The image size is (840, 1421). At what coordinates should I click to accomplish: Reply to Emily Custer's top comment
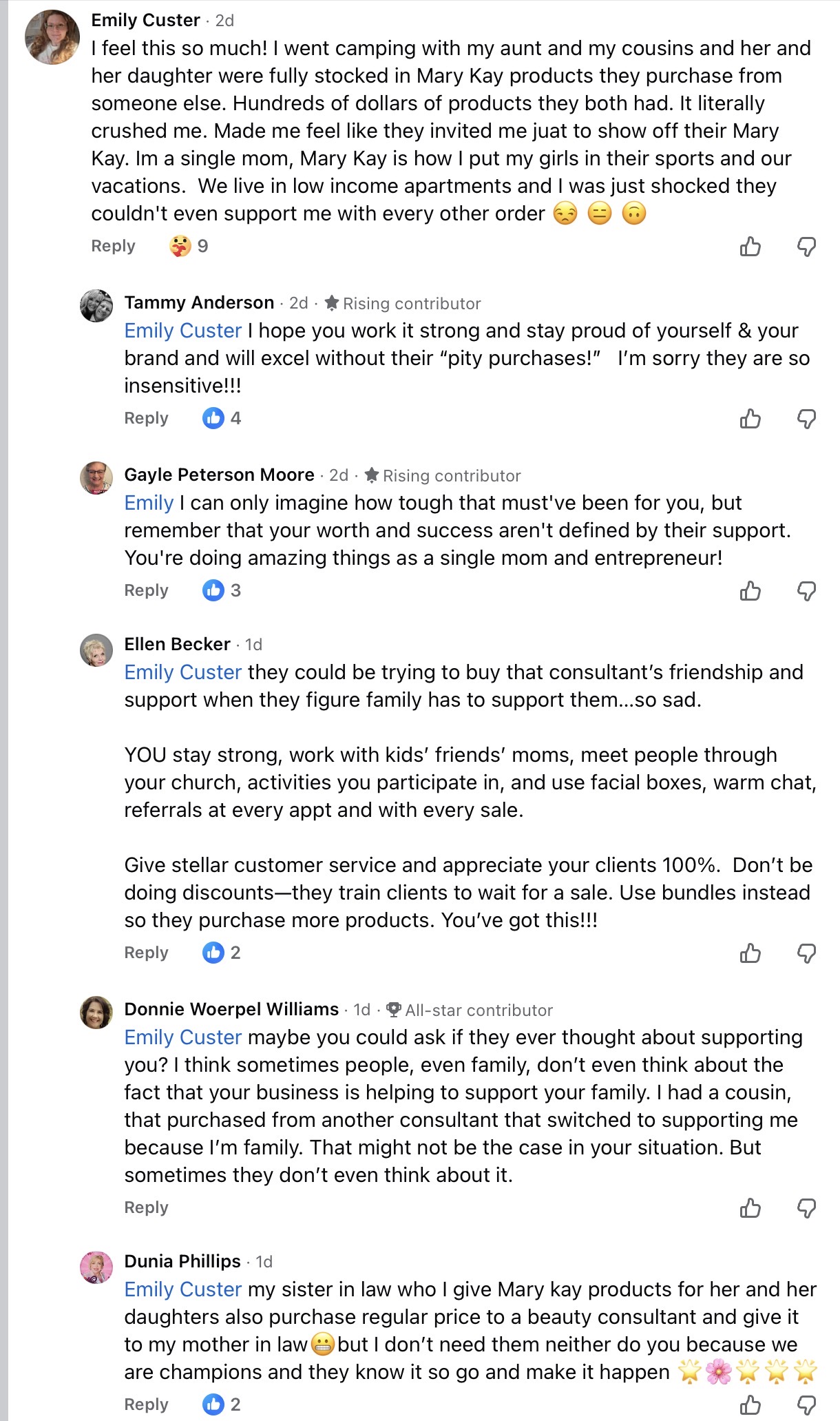click(113, 246)
